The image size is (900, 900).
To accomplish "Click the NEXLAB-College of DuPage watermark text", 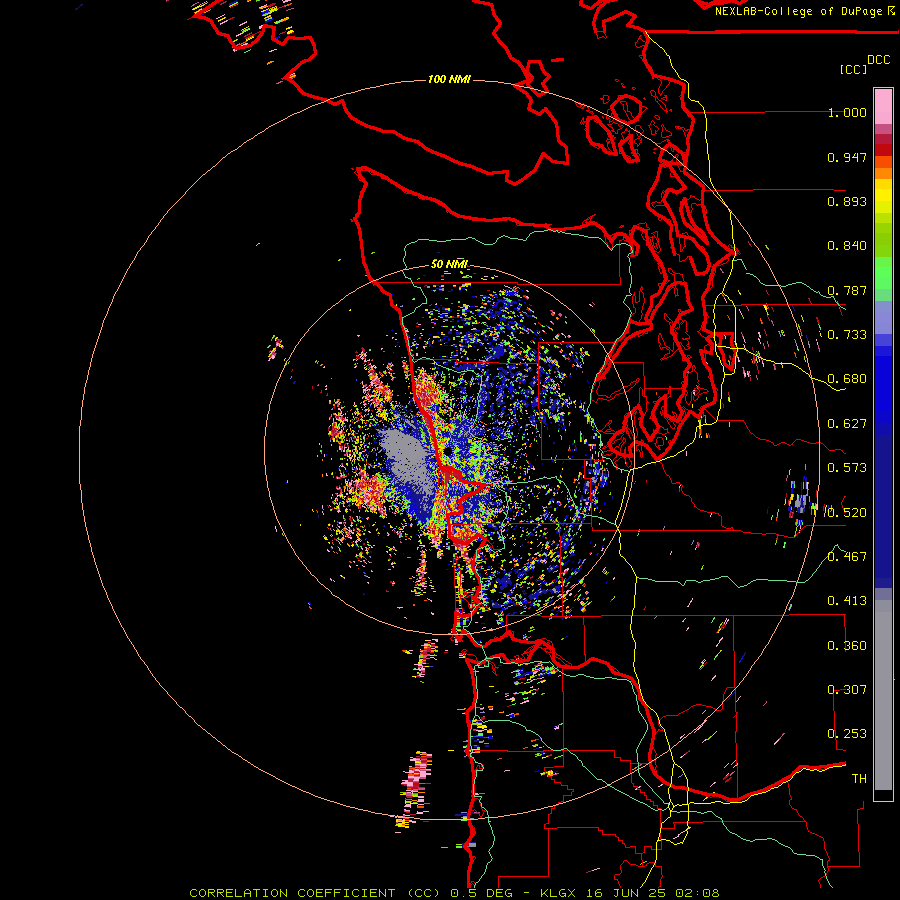I will point(804,11).
